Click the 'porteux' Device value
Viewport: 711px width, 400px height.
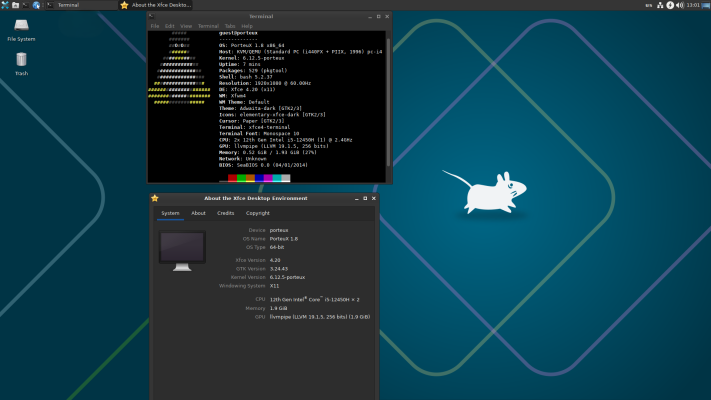pos(279,230)
